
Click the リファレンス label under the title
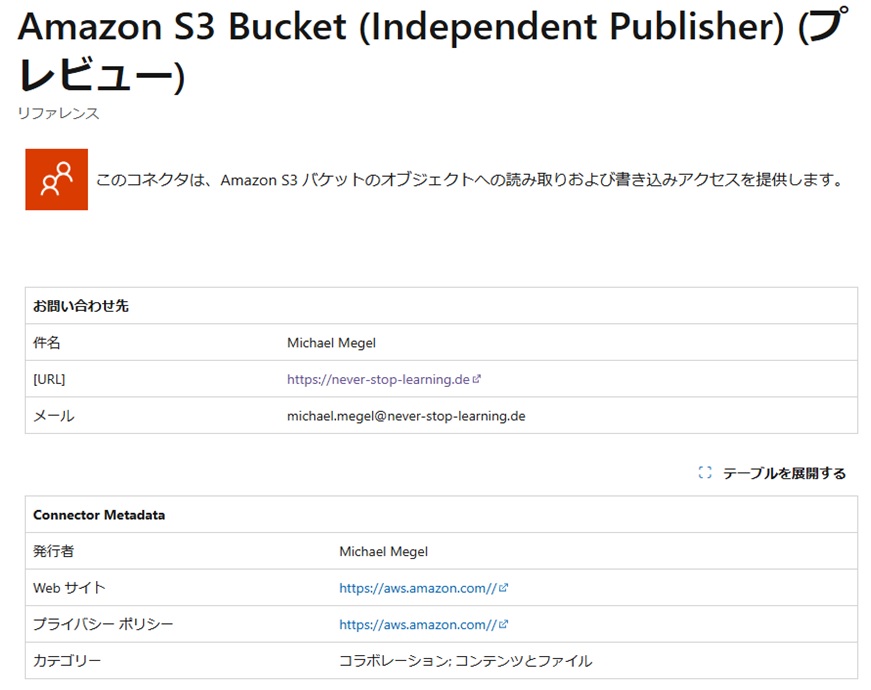click(x=58, y=113)
